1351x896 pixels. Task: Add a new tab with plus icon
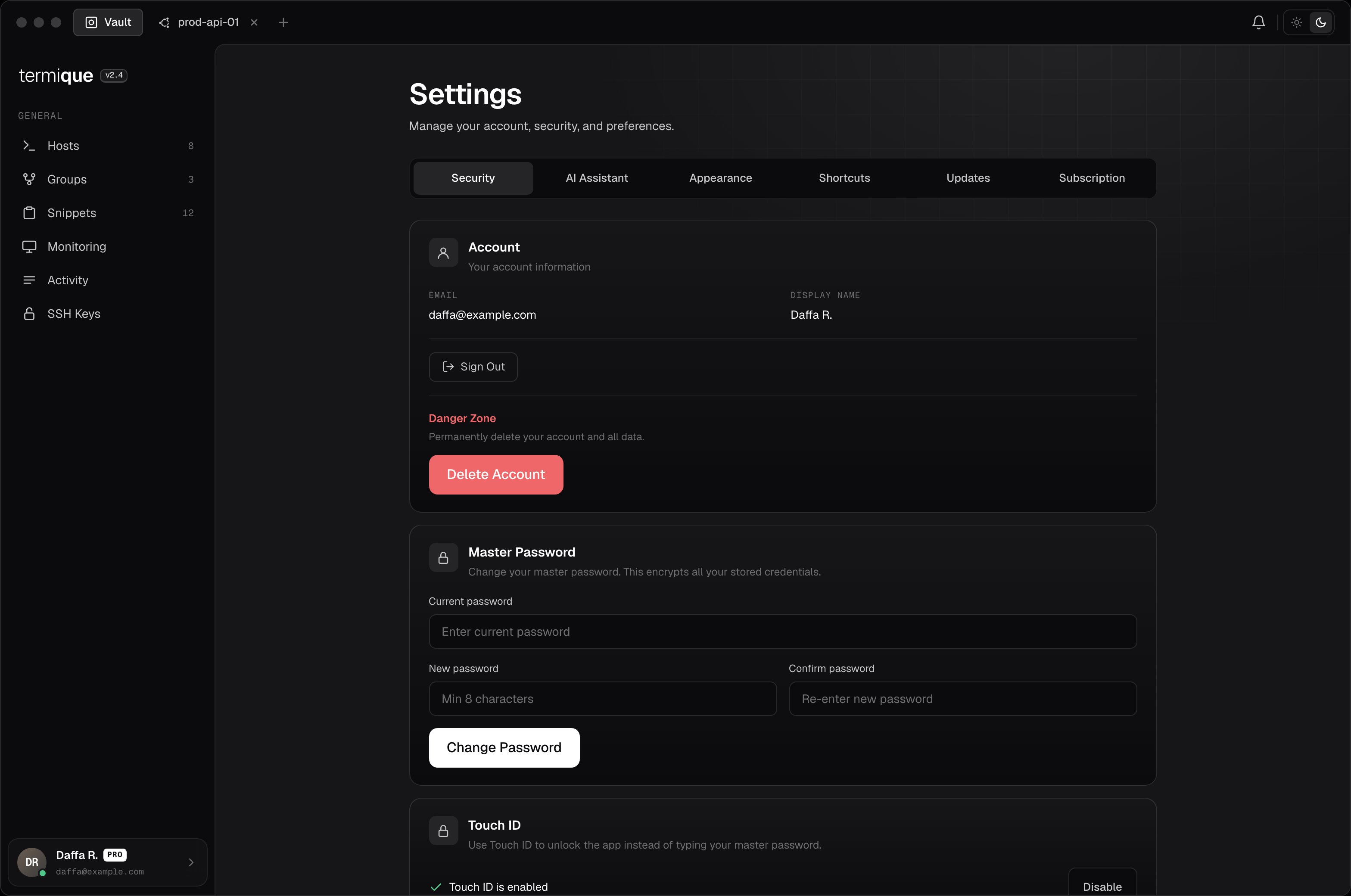tap(283, 22)
